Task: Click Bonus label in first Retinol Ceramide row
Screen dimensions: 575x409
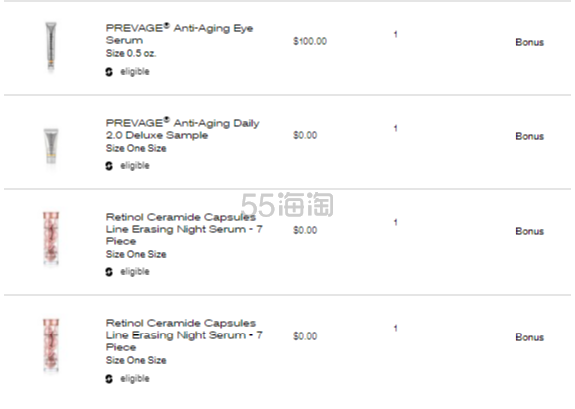Action: click(530, 231)
